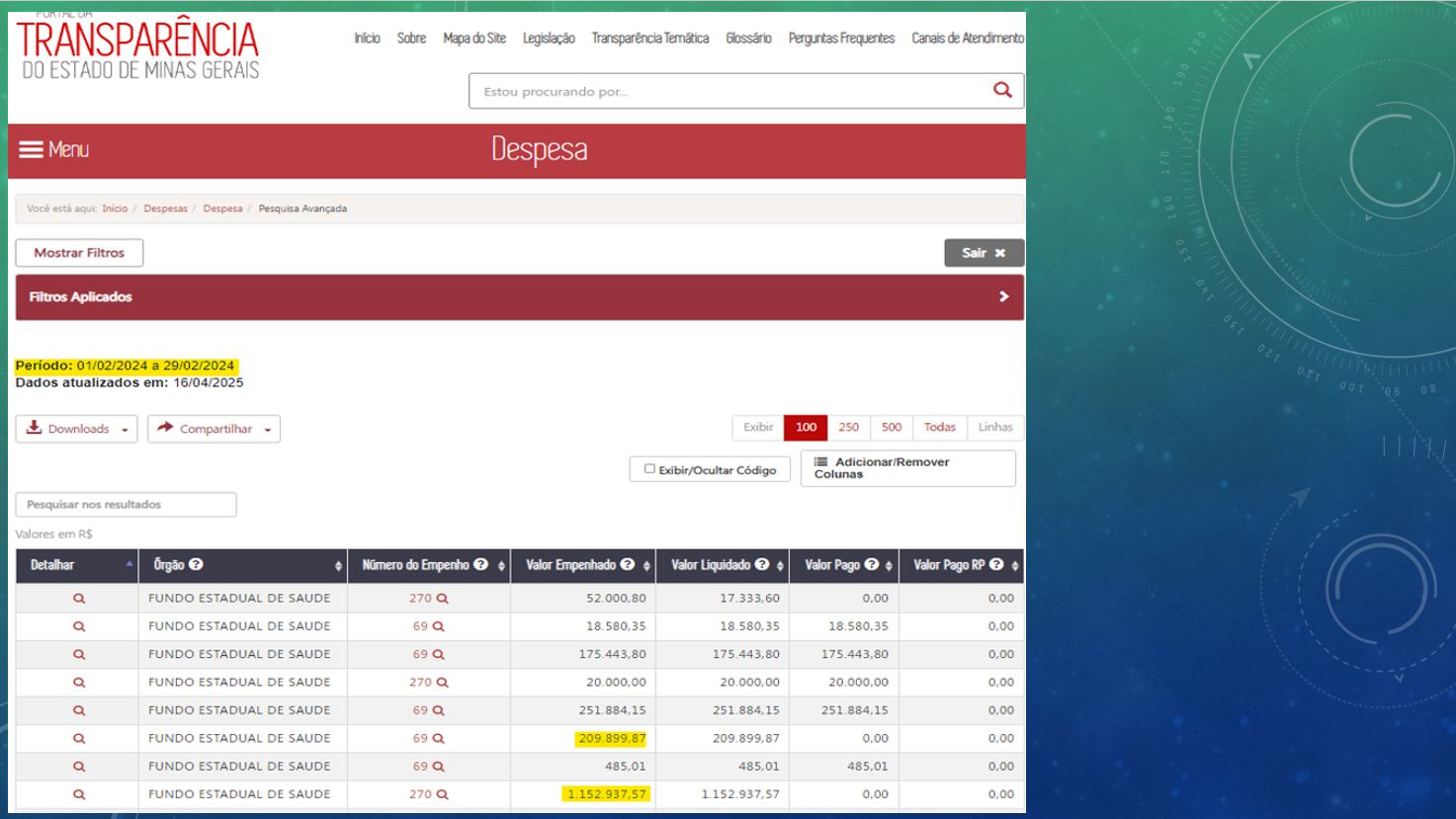Show 250 rows per page
This screenshot has width=1456, height=819.
pyautogui.click(x=849, y=427)
